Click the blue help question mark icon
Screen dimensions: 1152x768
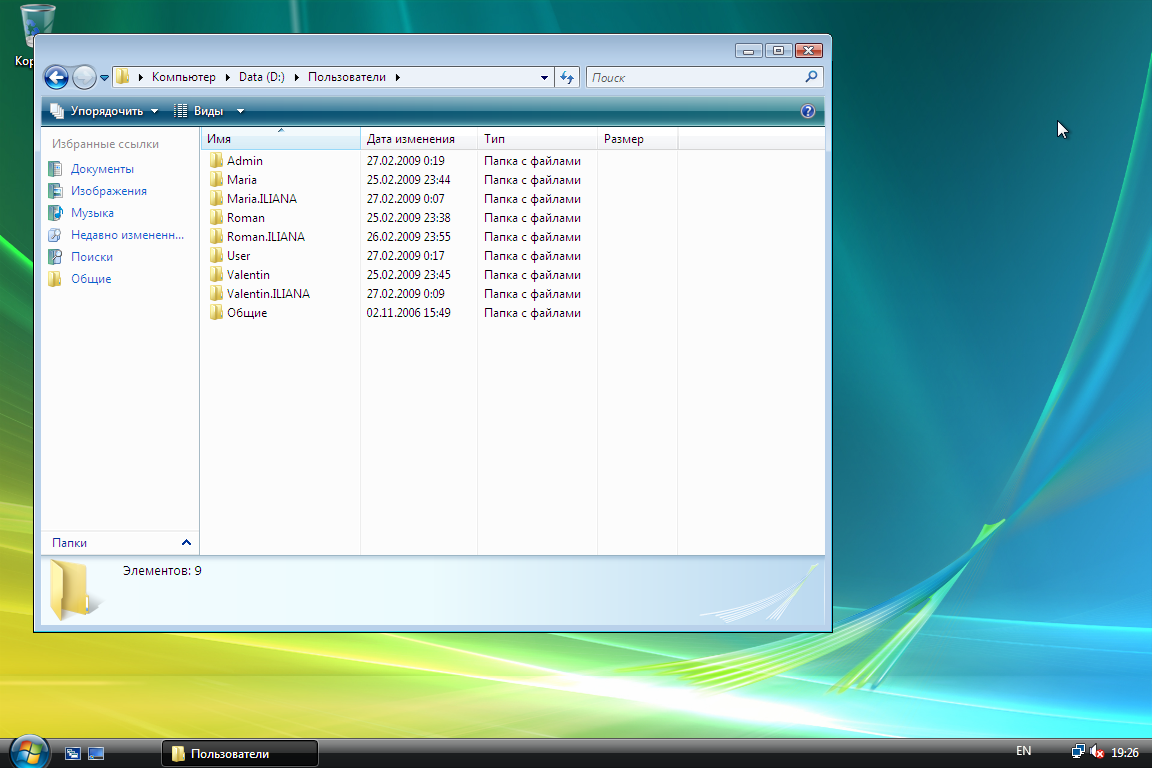click(808, 111)
